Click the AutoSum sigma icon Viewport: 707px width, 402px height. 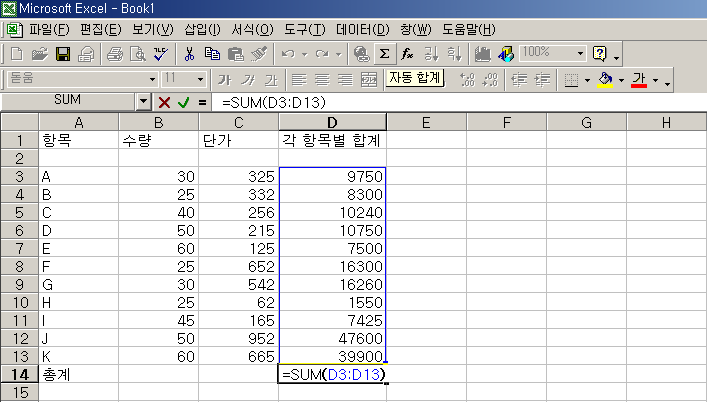click(x=385, y=54)
